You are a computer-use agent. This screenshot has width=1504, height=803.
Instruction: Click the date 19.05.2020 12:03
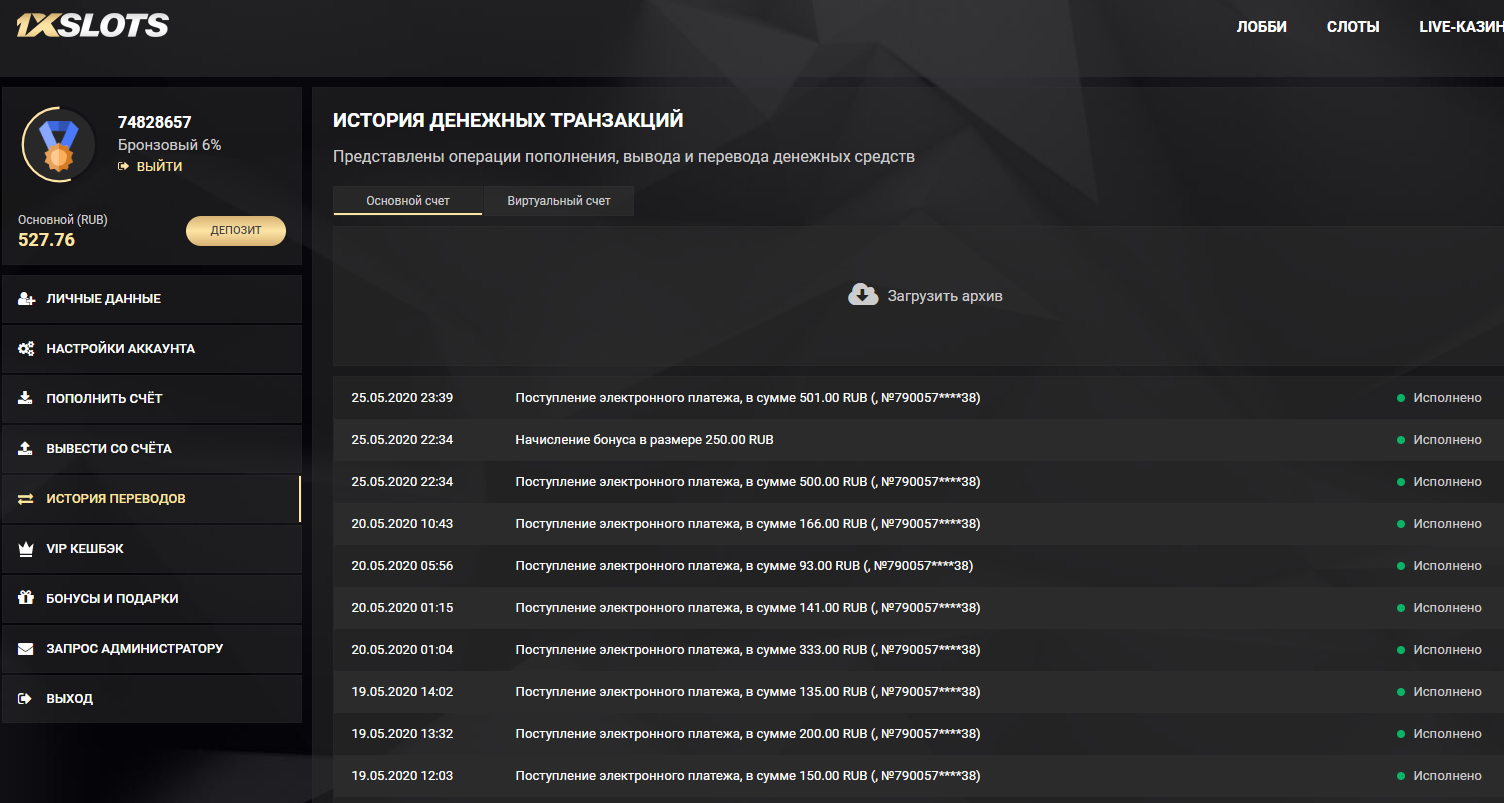(x=402, y=776)
